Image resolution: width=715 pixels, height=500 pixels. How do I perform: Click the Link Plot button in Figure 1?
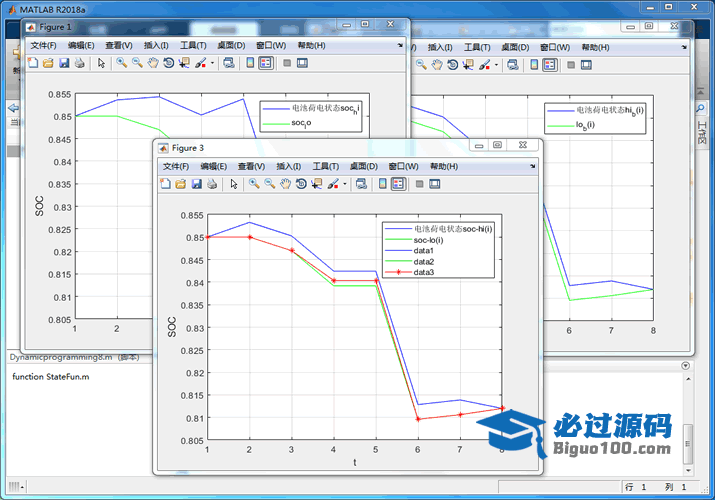pos(228,63)
